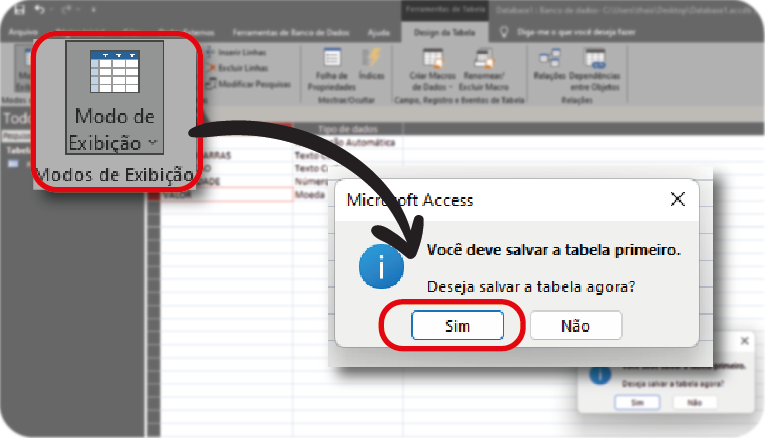Click the Diga-me o que você deseja fazer box

coord(576,32)
